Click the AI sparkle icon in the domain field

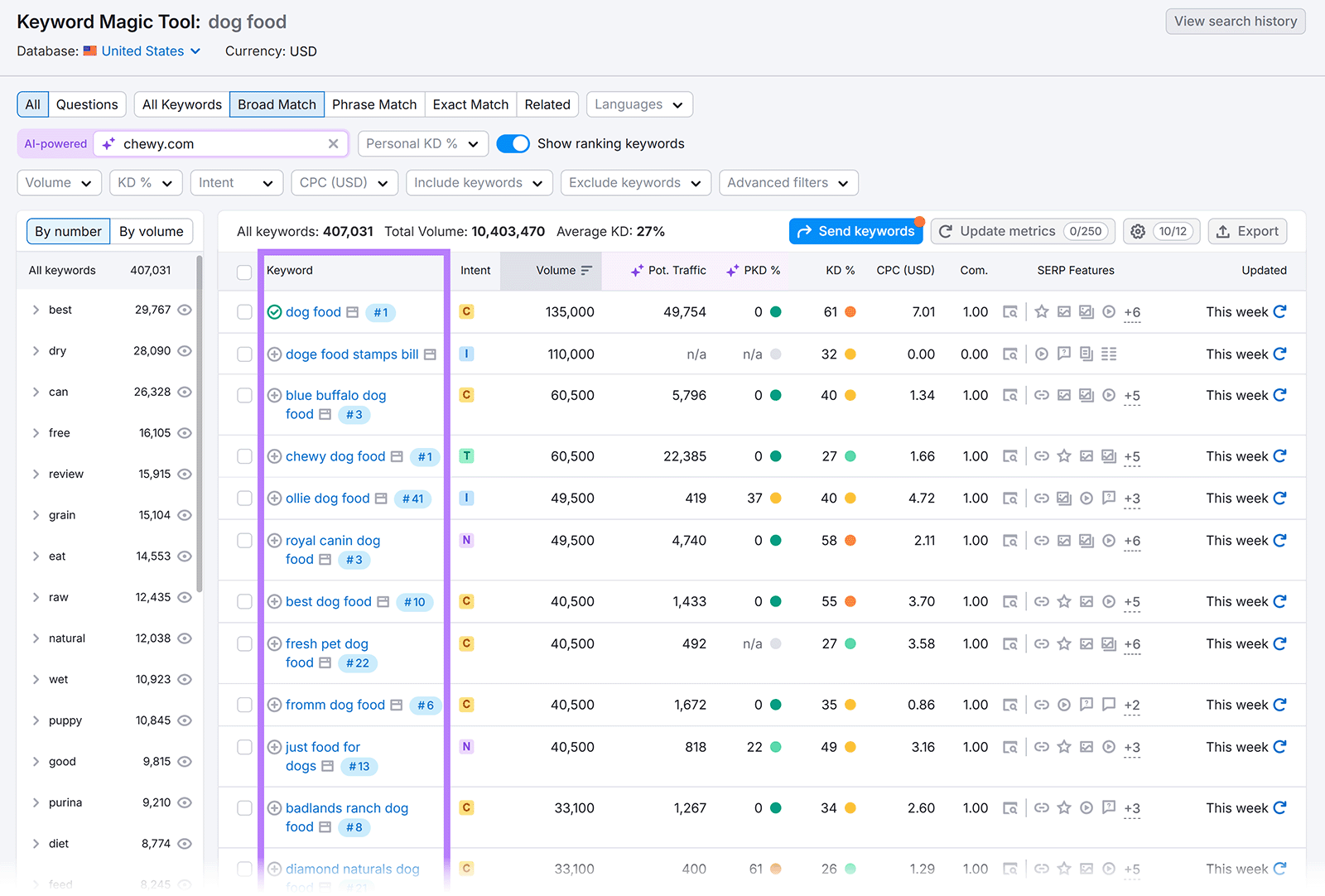pyautogui.click(x=108, y=143)
